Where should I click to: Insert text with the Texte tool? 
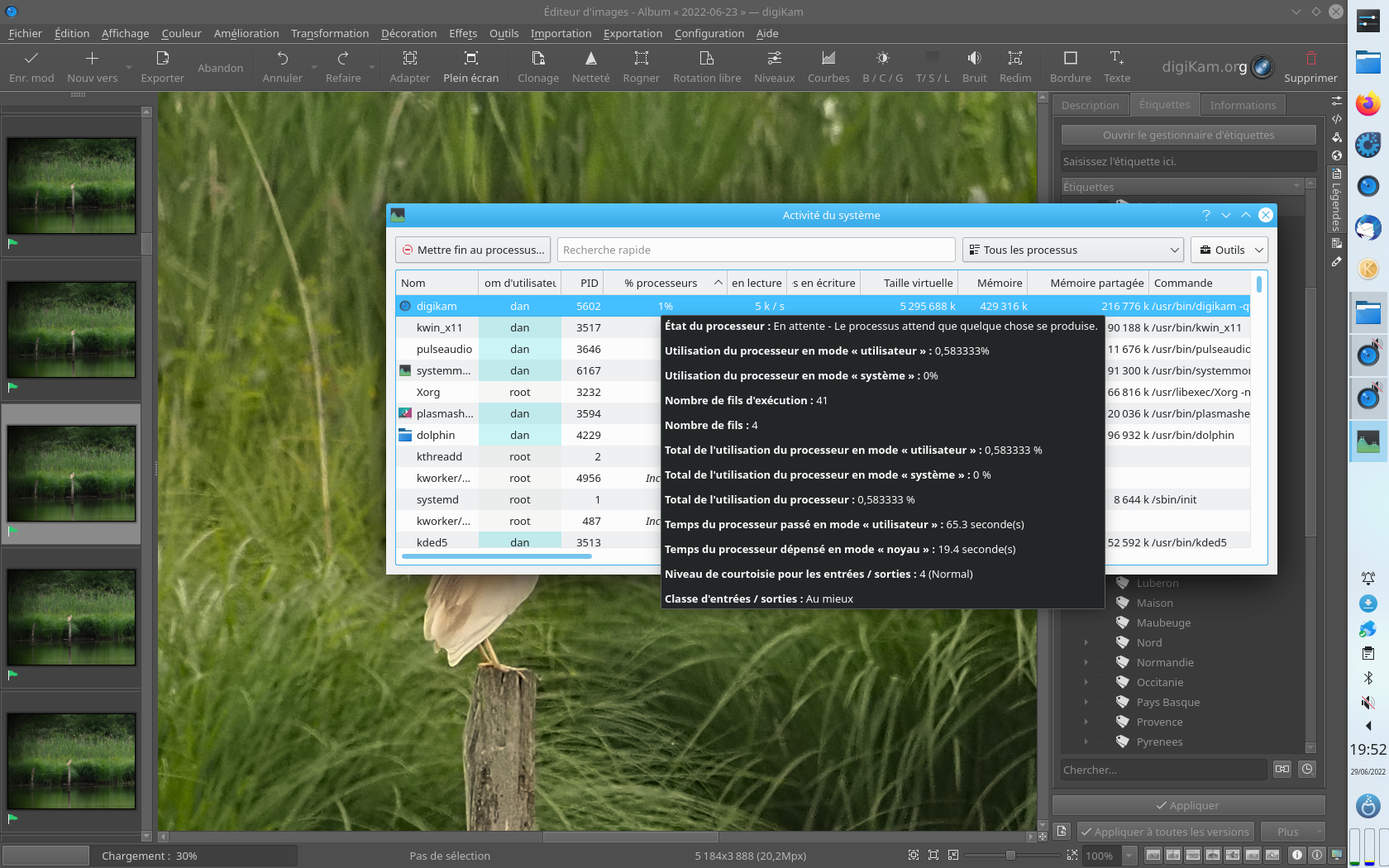point(1117,67)
